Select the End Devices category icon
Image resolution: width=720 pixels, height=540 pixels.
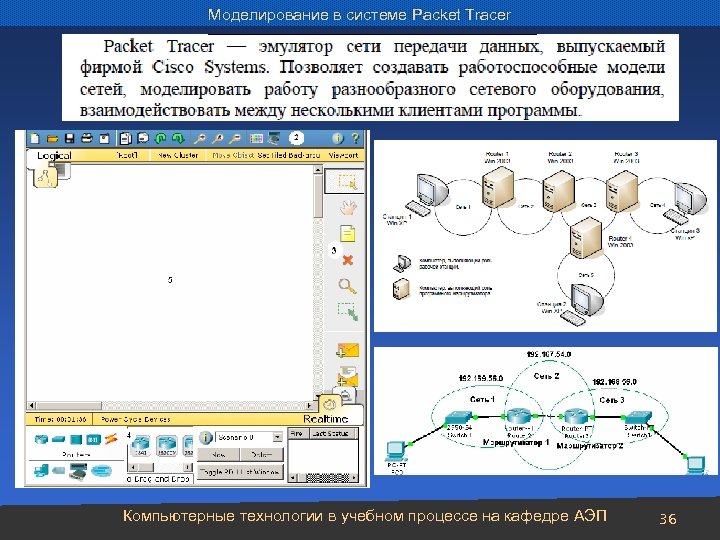pos(41,471)
